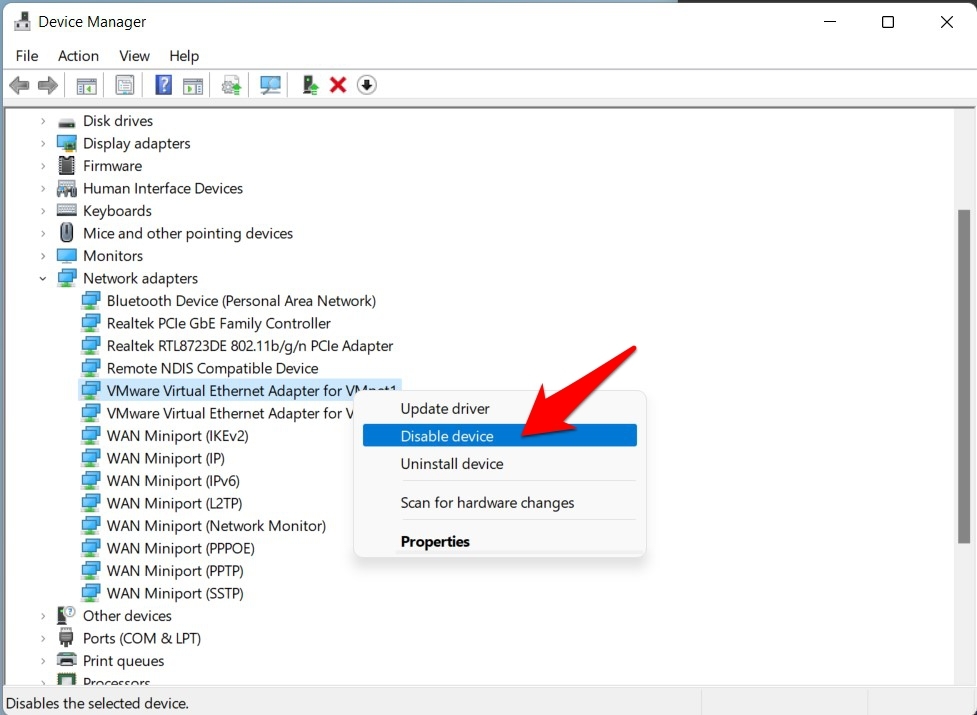Expand the Disk drives category
Image resolution: width=977 pixels, height=715 pixels.
click(43, 121)
